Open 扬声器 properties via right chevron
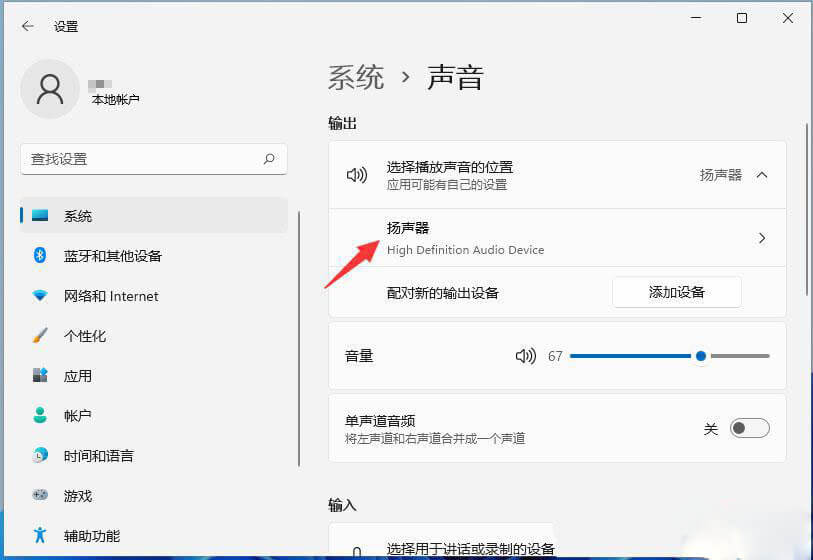This screenshot has width=813, height=560. [x=762, y=238]
